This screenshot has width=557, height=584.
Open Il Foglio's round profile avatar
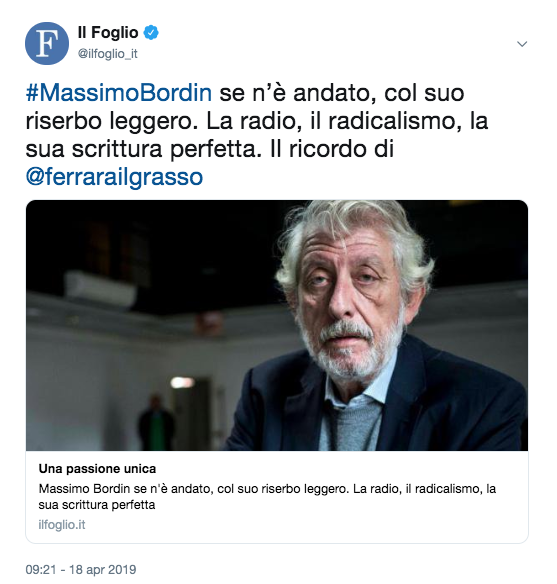click(47, 43)
